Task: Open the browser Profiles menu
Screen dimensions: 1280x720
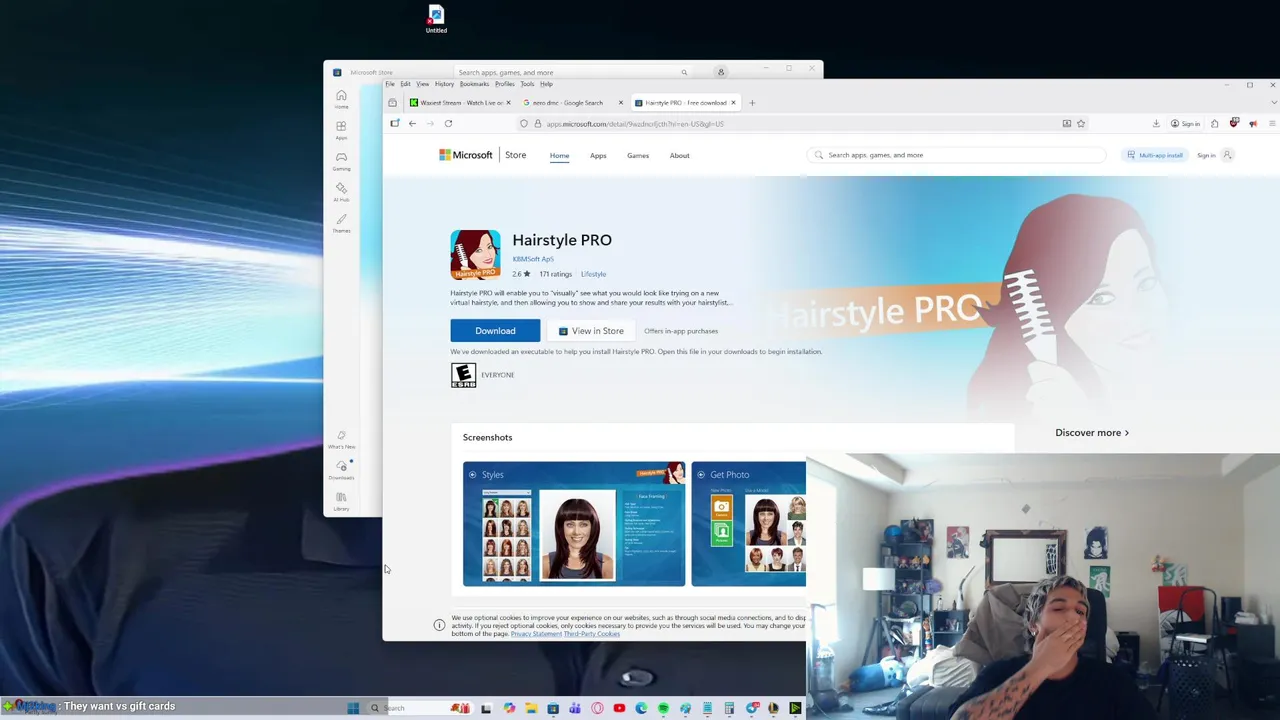Action: pos(504,84)
